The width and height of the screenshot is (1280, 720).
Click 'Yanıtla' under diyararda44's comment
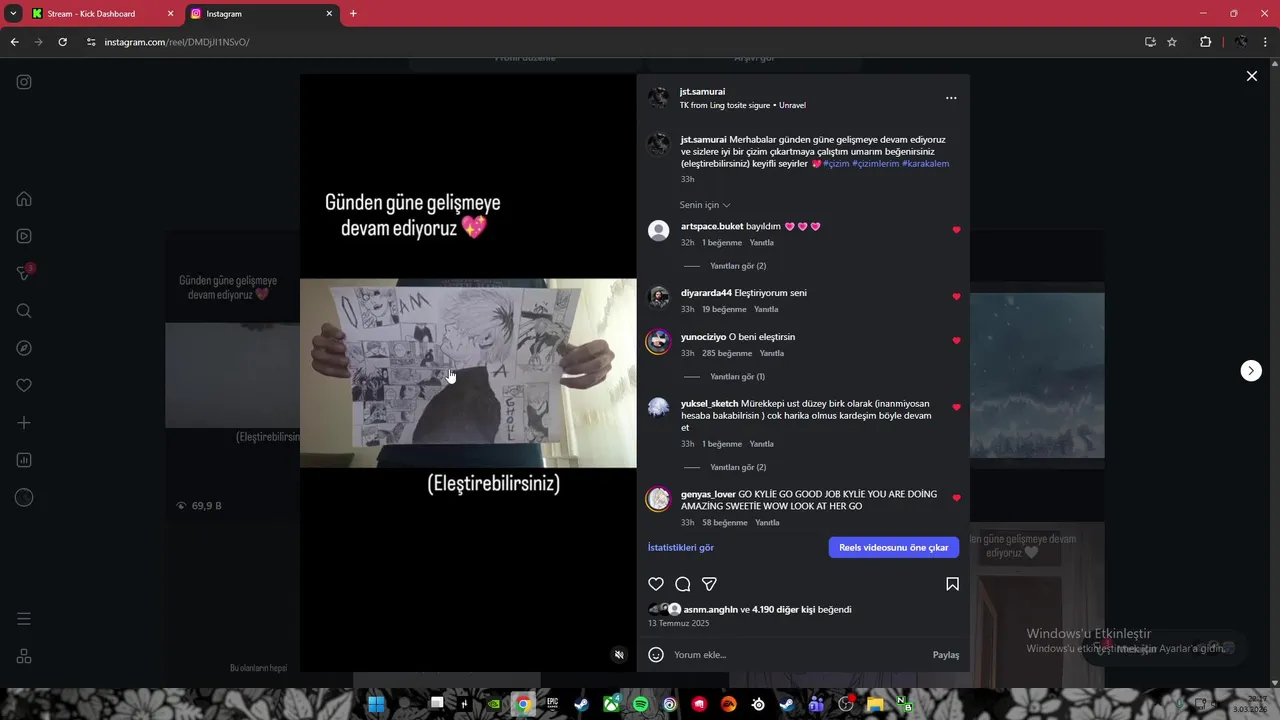[x=766, y=310]
